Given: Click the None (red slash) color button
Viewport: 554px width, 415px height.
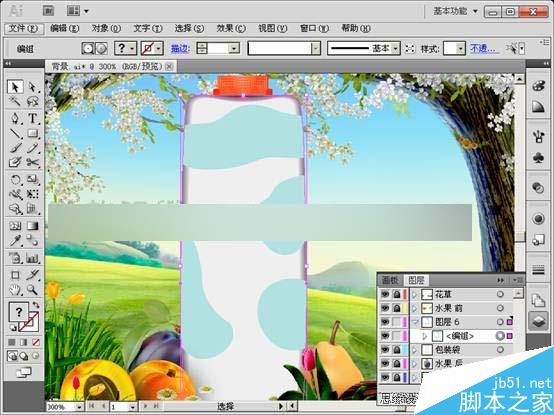Looking at the screenshot, I should tap(35, 342).
